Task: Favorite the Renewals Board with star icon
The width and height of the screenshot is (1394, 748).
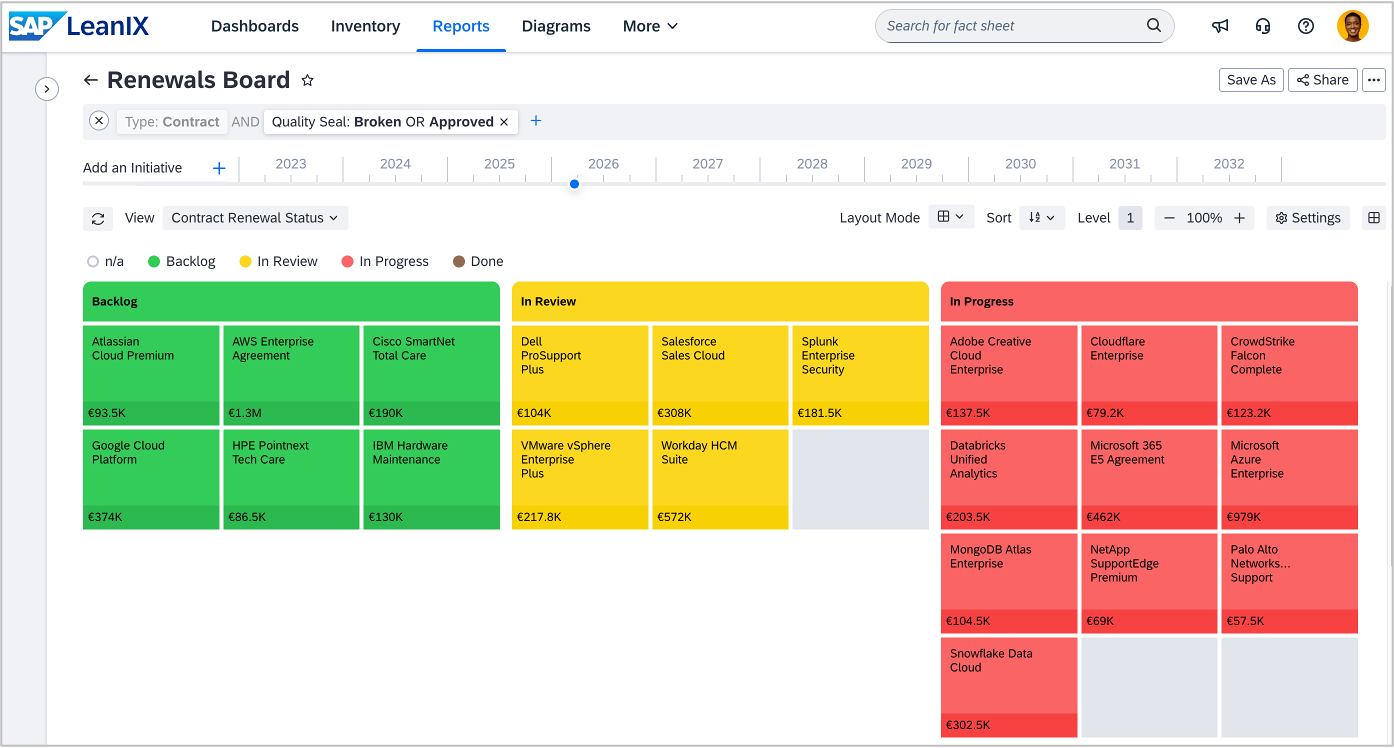Action: pos(308,80)
